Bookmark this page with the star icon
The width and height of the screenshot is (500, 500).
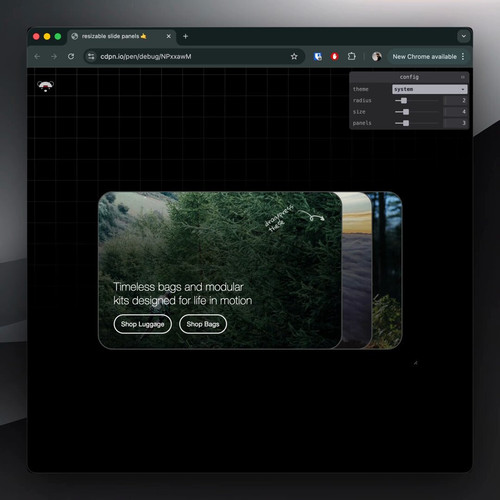(x=294, y=56)
